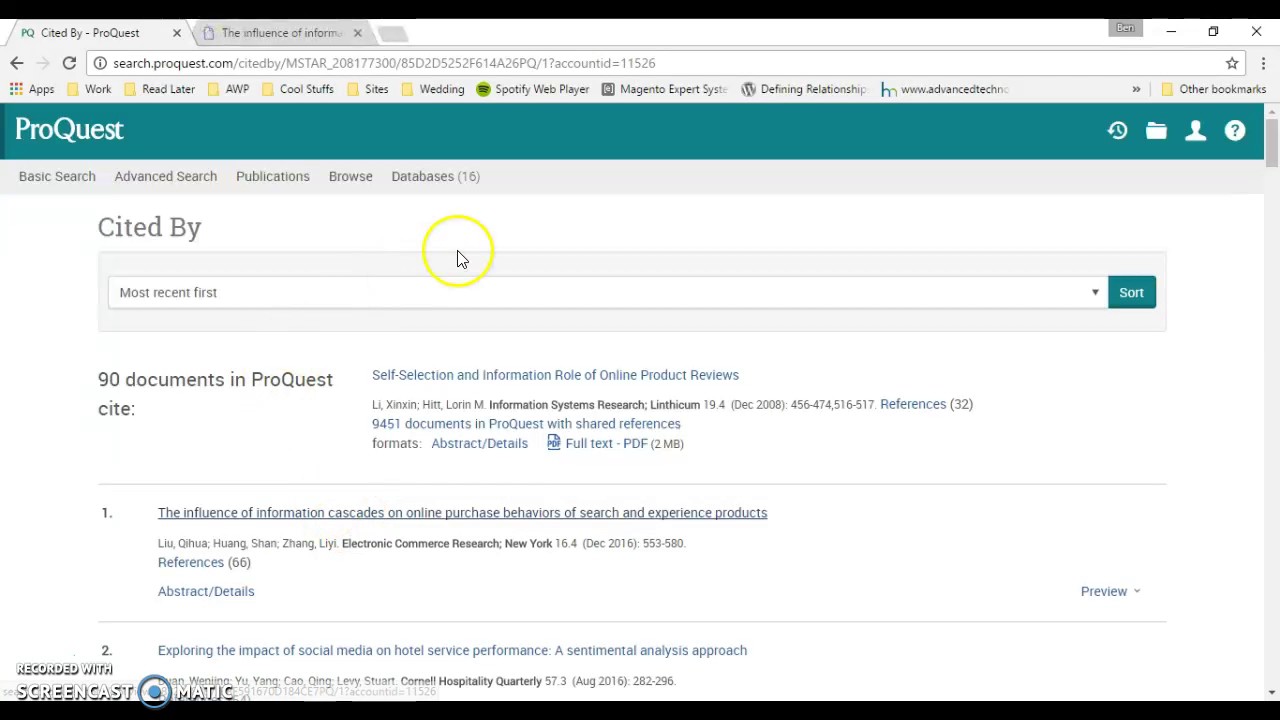Open the Sites bookmark folder
The image size is (1280, 720).
tap(366, 89)
